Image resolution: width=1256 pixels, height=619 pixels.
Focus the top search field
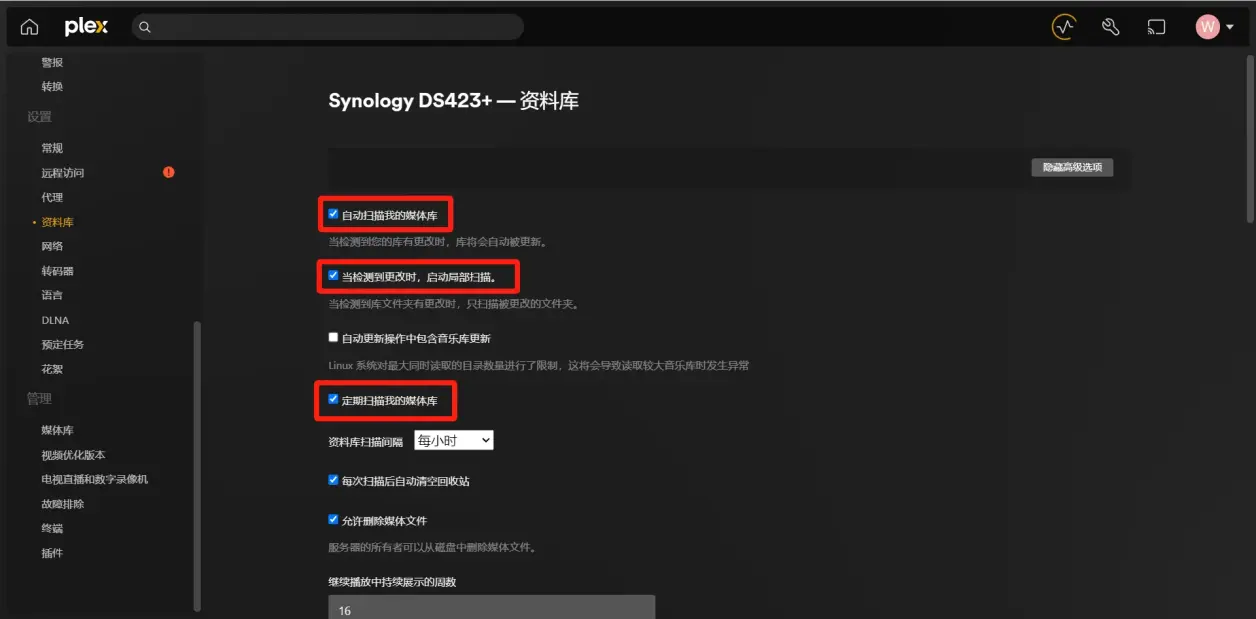[x=328, y=27]
